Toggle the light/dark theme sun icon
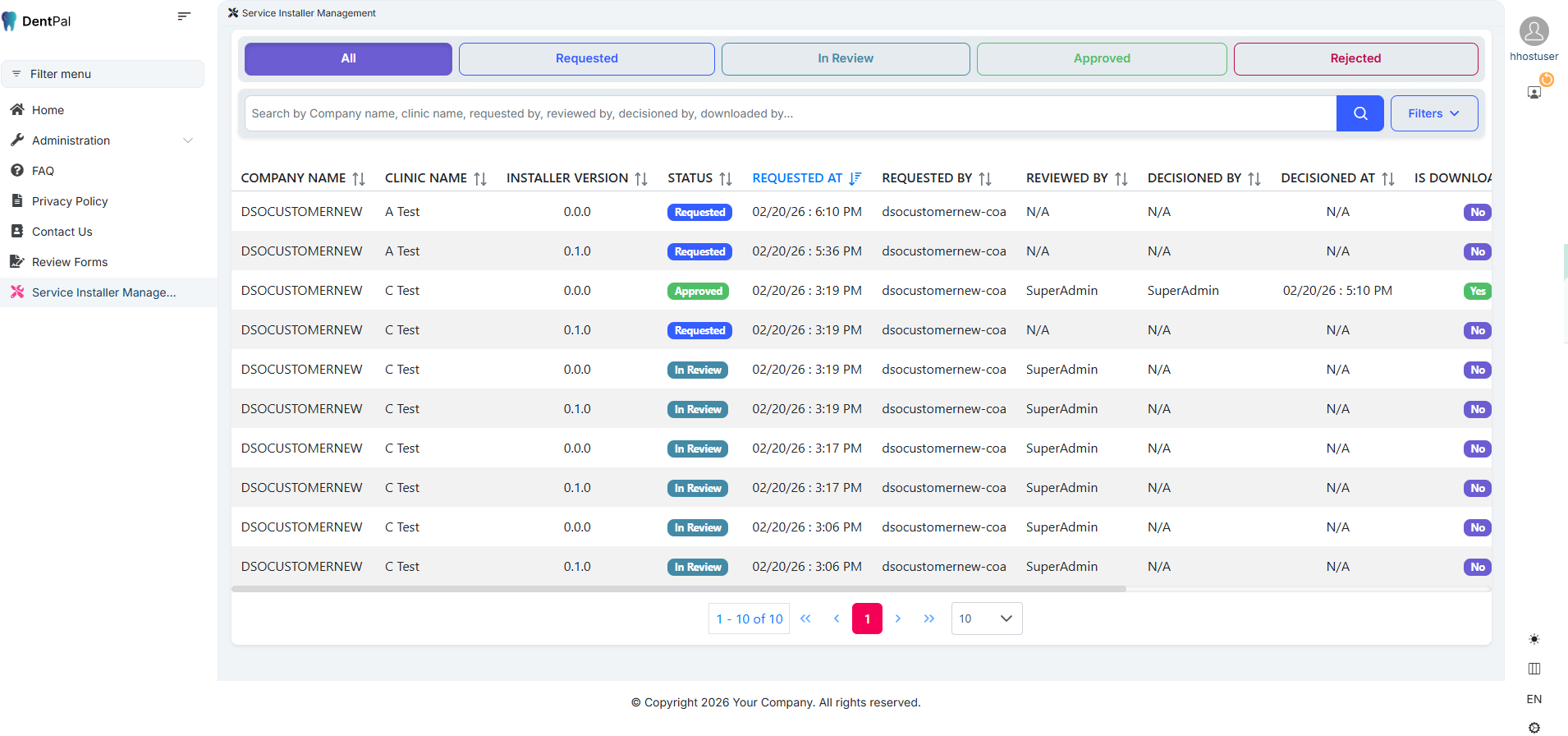The width and height of the screenshot is (1568, 736). click(x=1534, y=639)
